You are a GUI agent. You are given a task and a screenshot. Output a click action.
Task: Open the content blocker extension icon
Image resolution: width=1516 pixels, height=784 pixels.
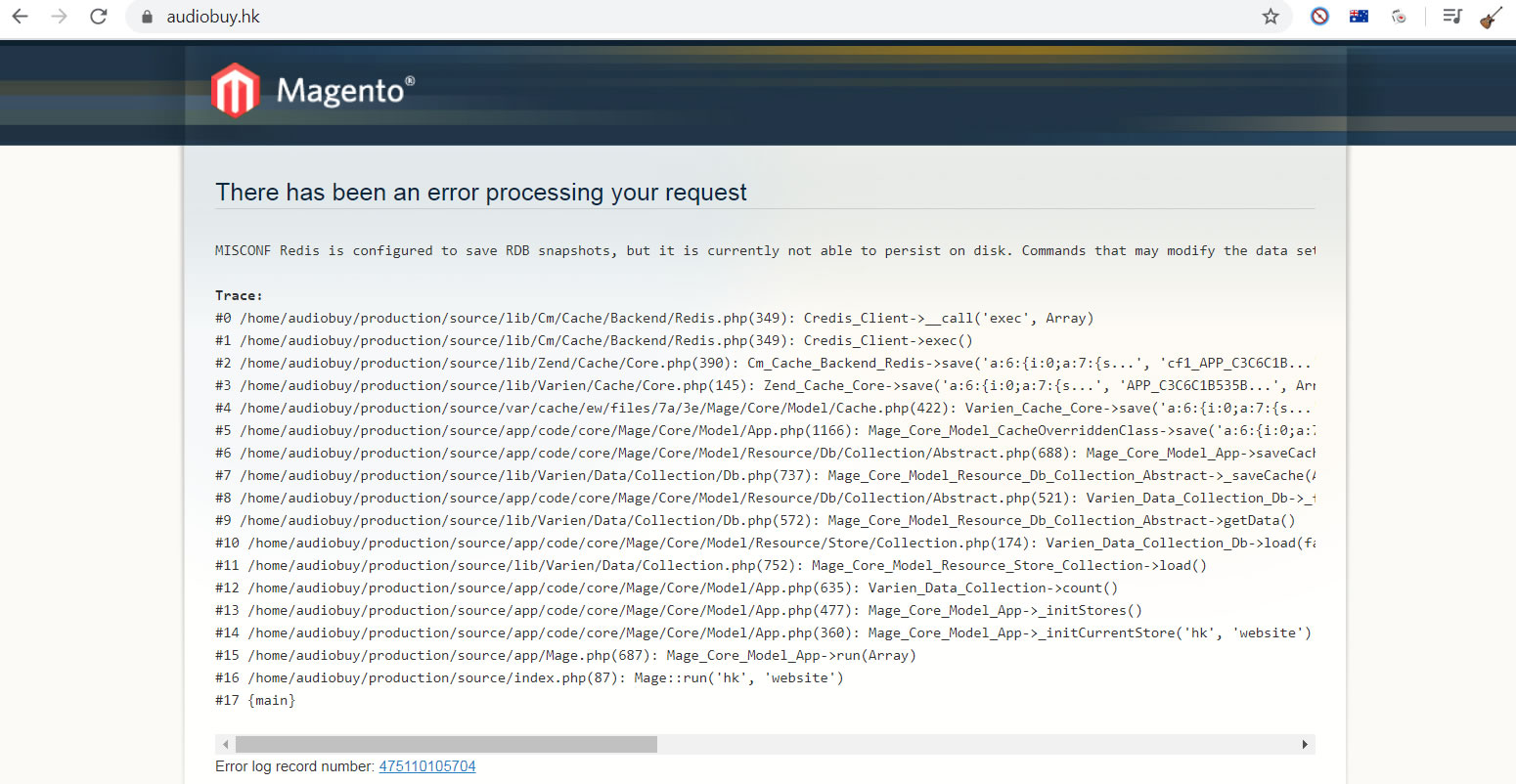pos(1319,16)
